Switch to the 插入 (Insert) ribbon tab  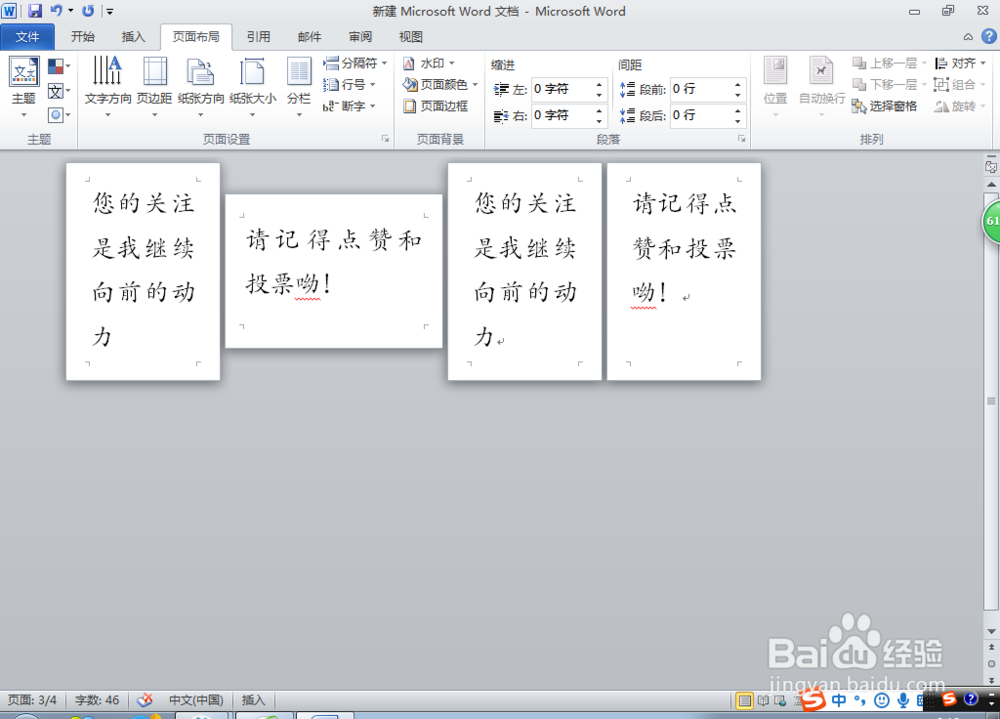[134, 37]
